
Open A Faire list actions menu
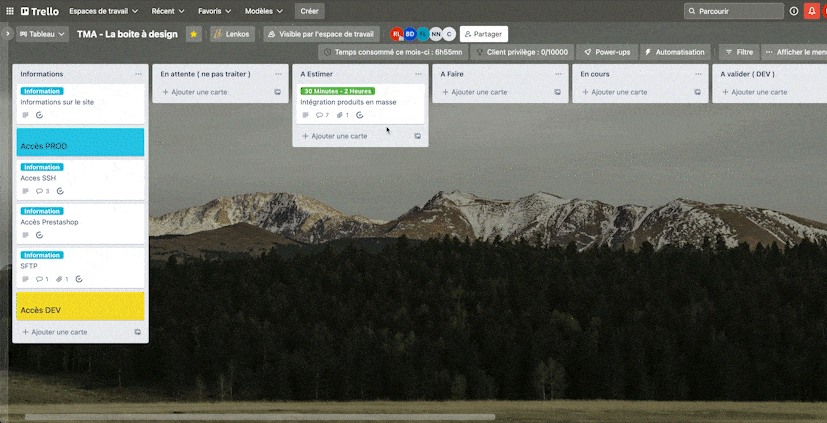559,74
